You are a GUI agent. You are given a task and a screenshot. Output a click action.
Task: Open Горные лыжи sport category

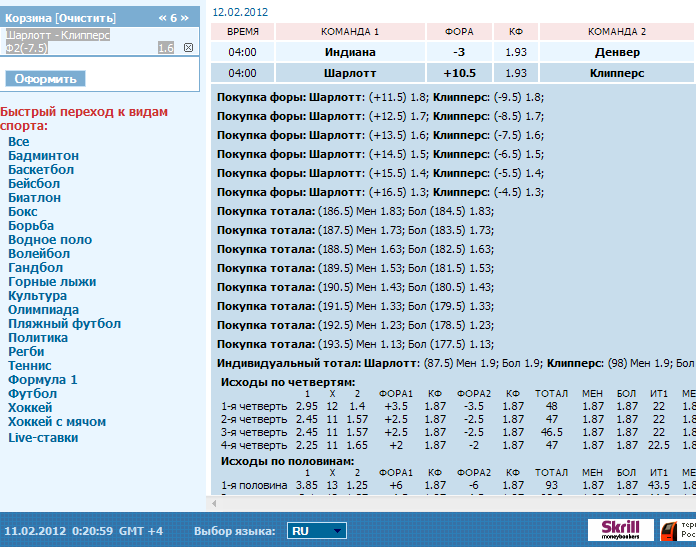pos(52,281)
